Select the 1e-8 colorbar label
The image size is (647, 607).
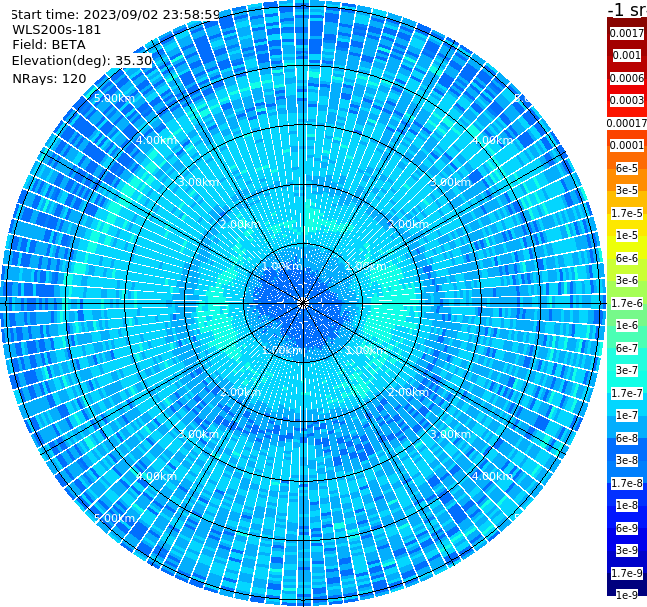[x=627, y=505]
